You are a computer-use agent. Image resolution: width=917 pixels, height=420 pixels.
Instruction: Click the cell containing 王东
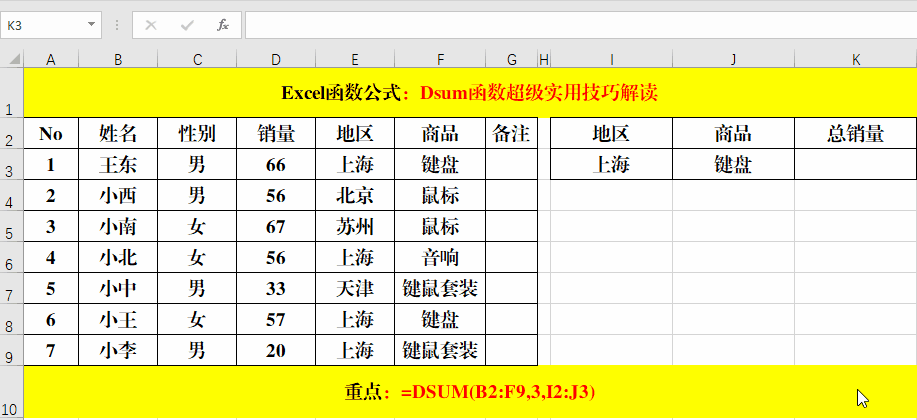pos(118,165)
